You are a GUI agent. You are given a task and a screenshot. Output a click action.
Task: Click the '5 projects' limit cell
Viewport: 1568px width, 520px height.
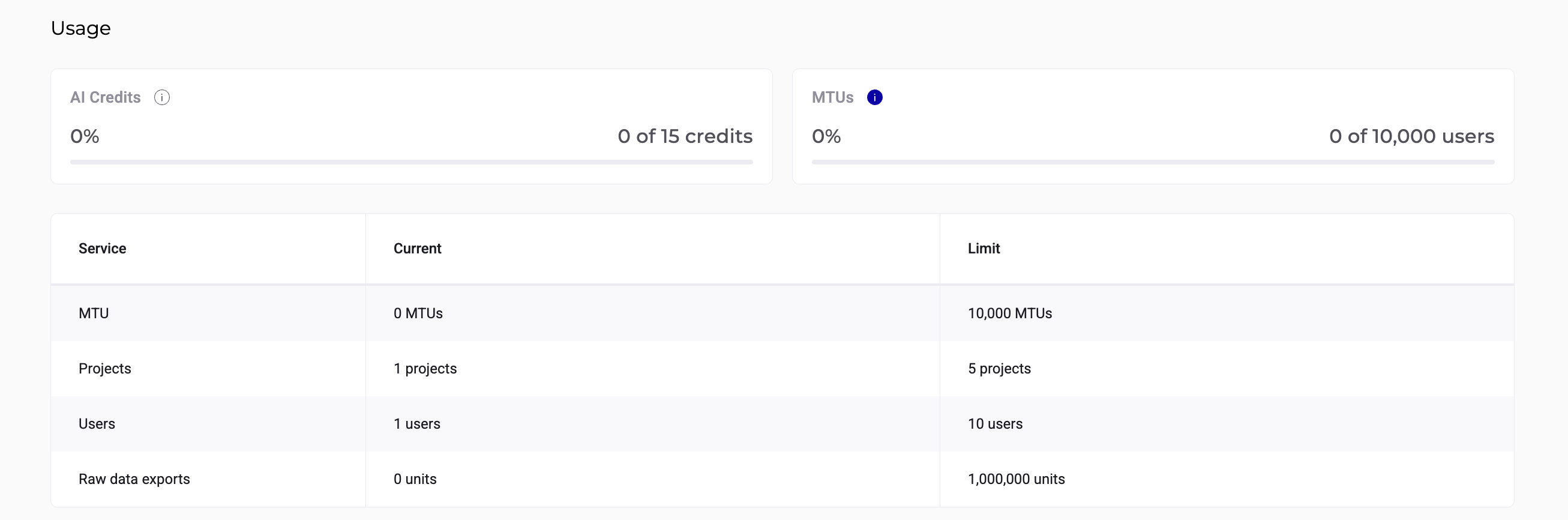click(x=999, y=369)
